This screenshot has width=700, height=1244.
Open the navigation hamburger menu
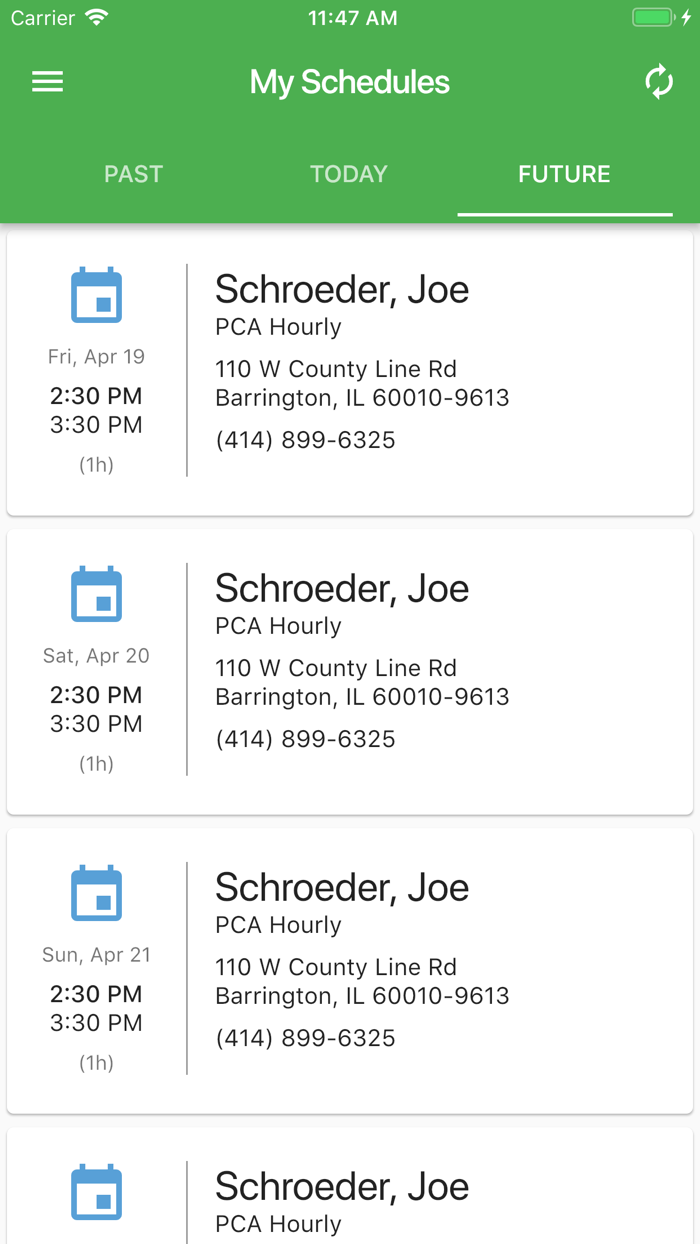click(46, 81)
